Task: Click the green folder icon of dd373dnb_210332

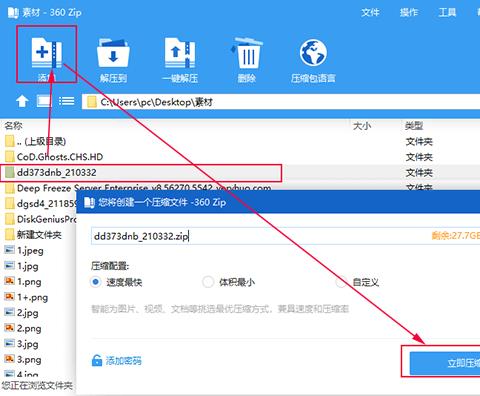Action: pos(10,172)
